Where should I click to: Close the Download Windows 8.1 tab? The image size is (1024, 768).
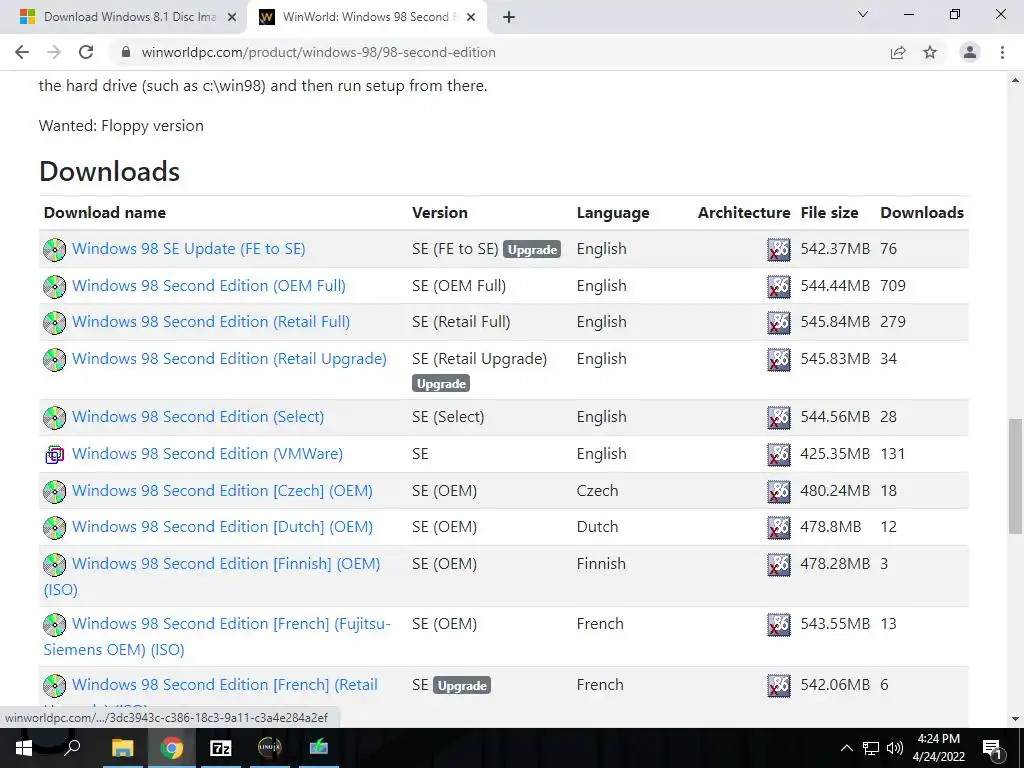click(232, 18)
